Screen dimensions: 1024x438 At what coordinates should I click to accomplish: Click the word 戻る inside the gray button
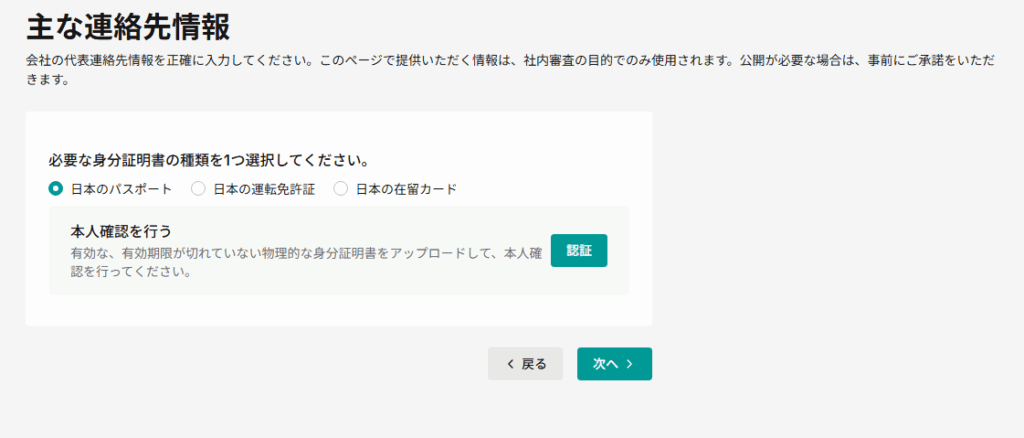(534, 364)
